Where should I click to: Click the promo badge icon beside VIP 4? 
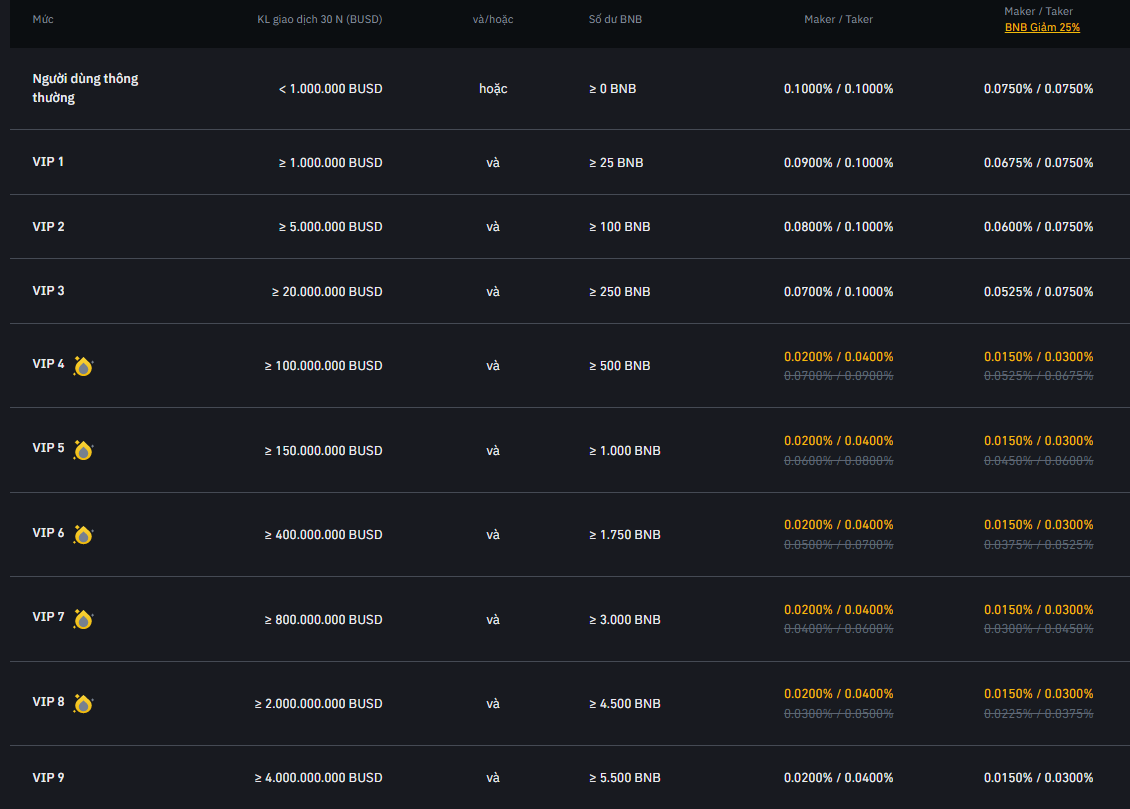(83, 366)
